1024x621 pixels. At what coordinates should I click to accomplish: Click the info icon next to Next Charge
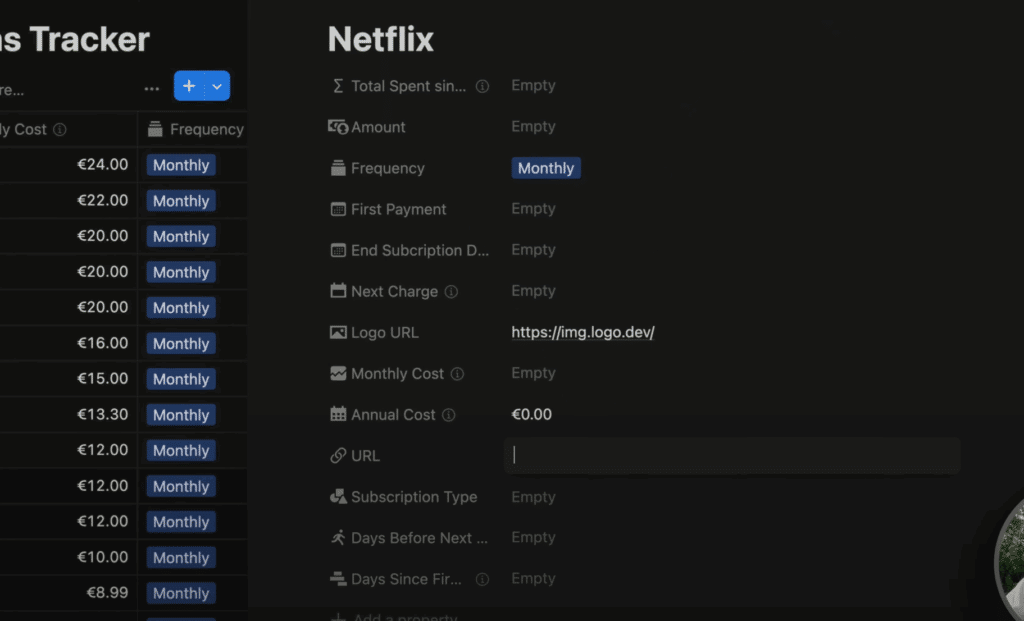coord(451,292)
